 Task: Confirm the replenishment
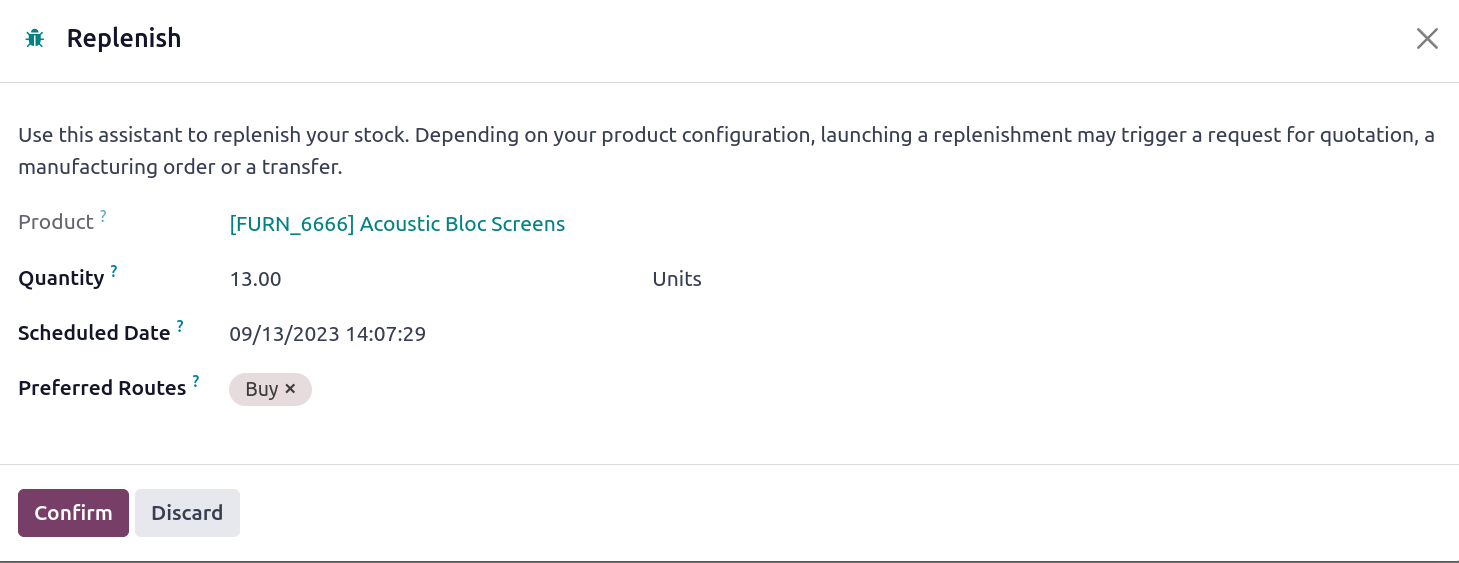73,513
